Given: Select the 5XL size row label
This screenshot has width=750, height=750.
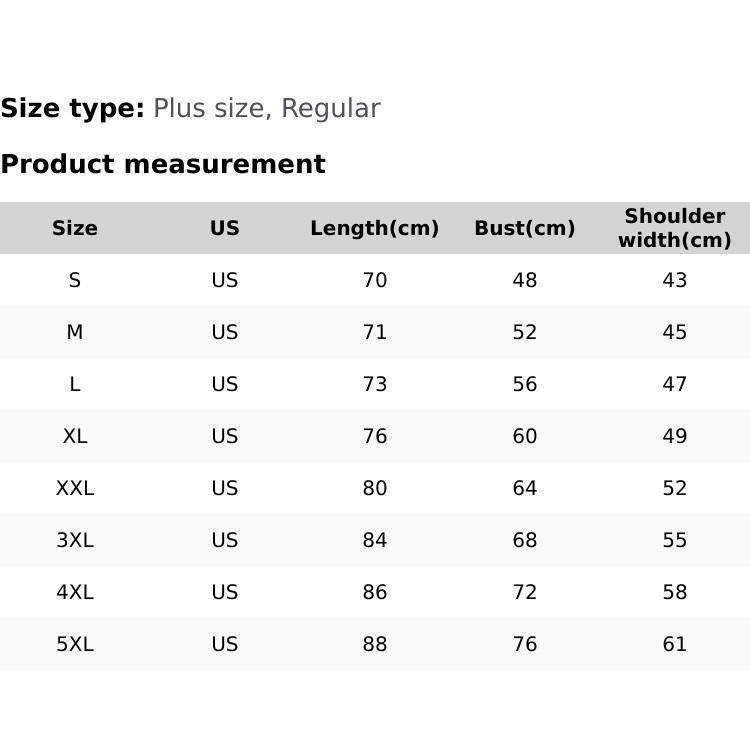Looking at the screenshot, I should point(75,644).
